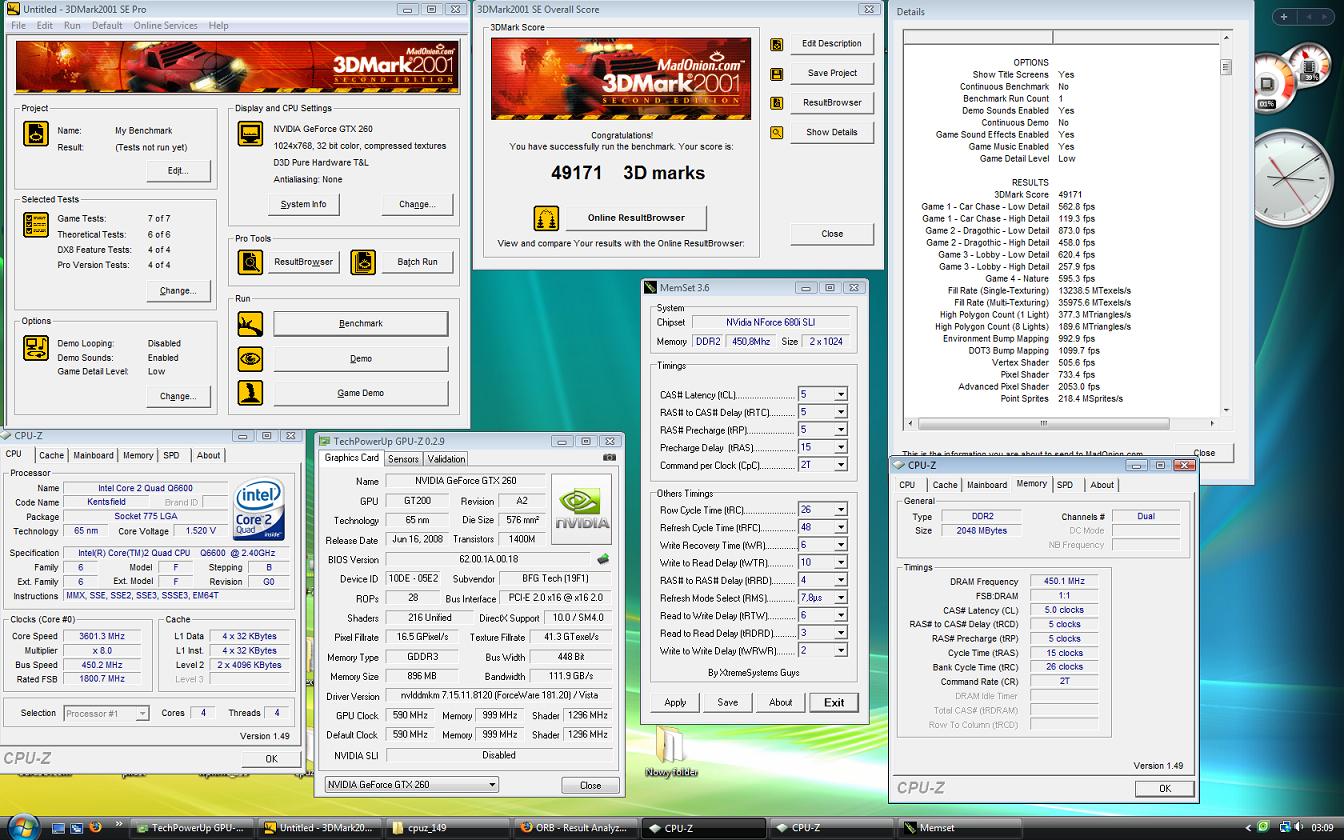Click the Exit button in MemSet
Viewport: 1344px width, 840px height.
click(834, 702)
